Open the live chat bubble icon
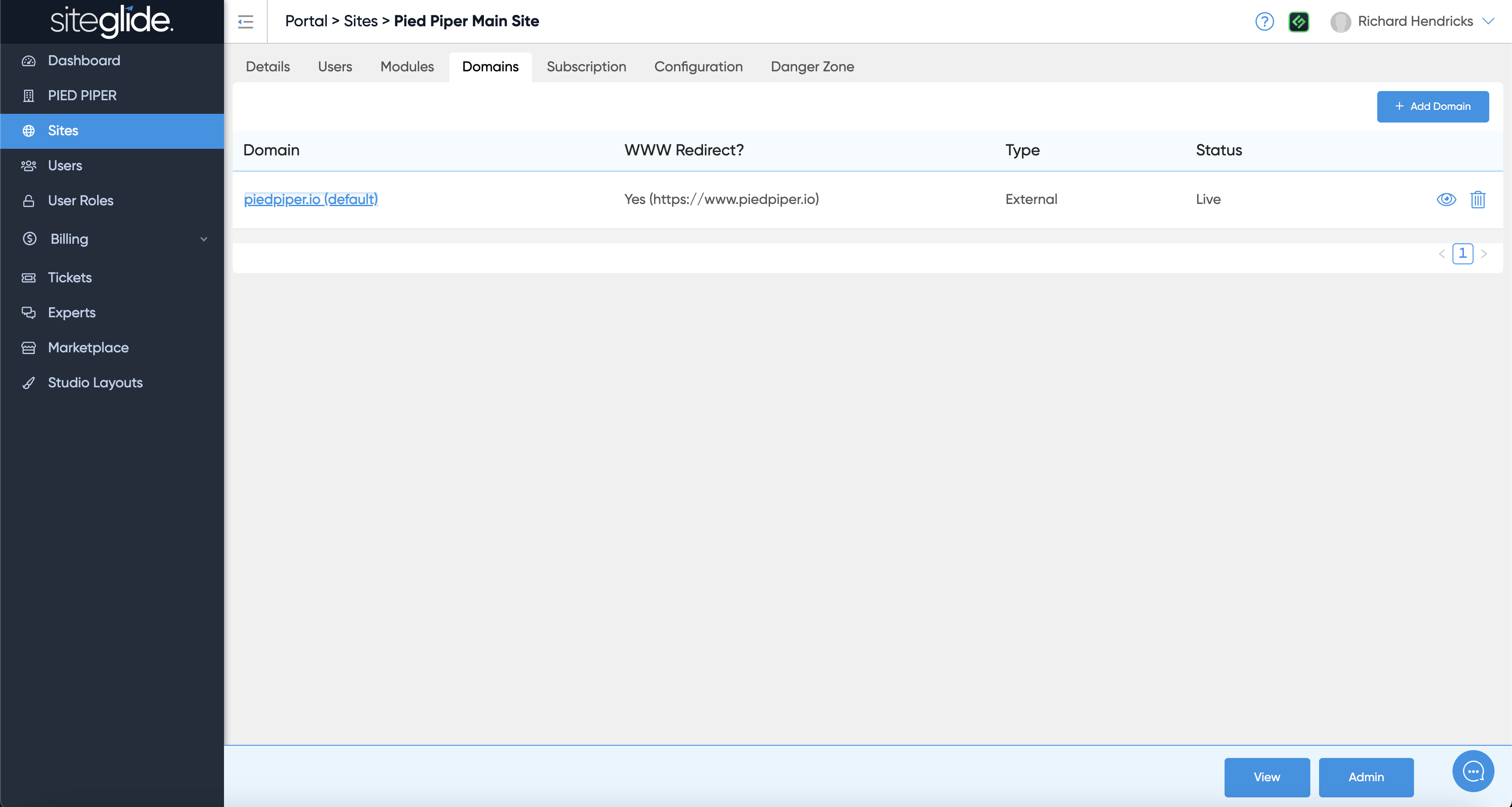Screen dimensions: 1512x807 coord(1473,771)
